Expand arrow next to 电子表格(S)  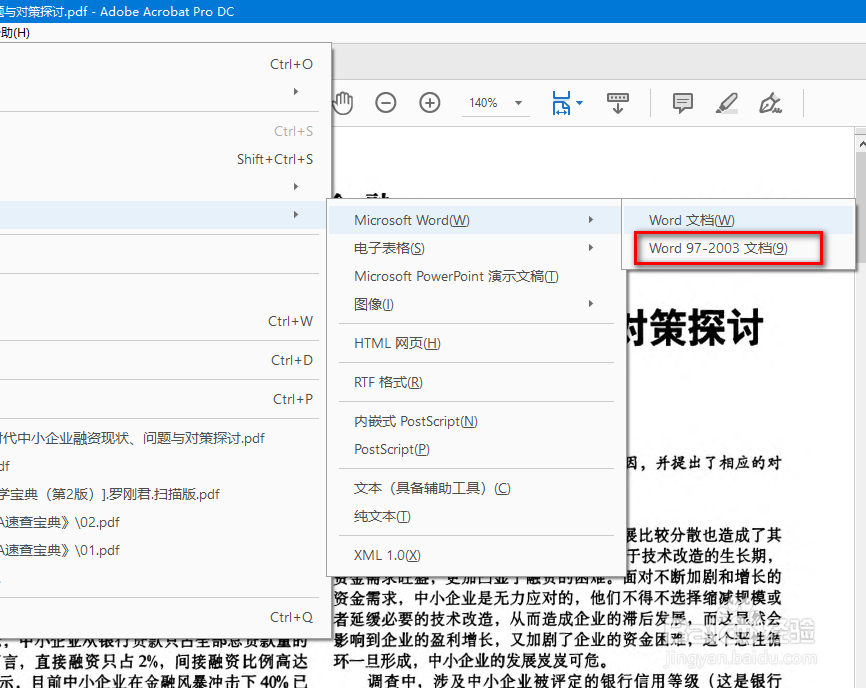(591, 248)
